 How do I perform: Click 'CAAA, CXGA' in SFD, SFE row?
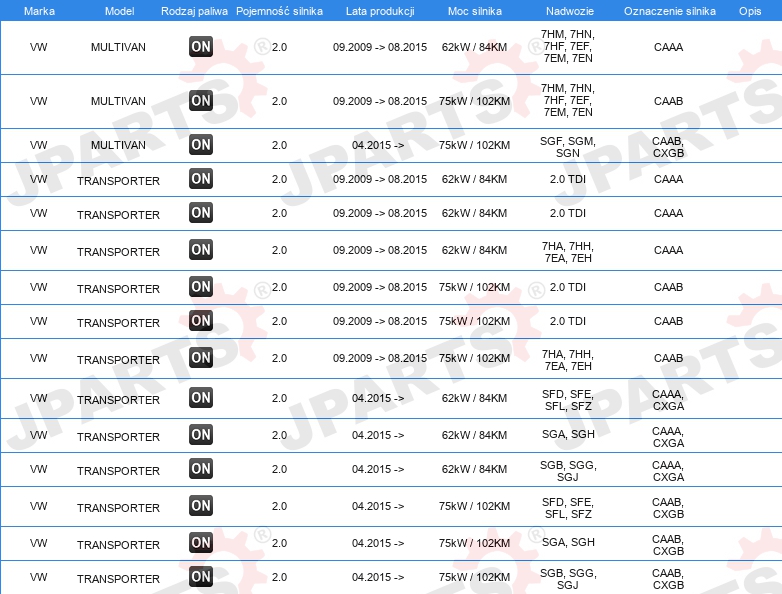click(668, 400)
